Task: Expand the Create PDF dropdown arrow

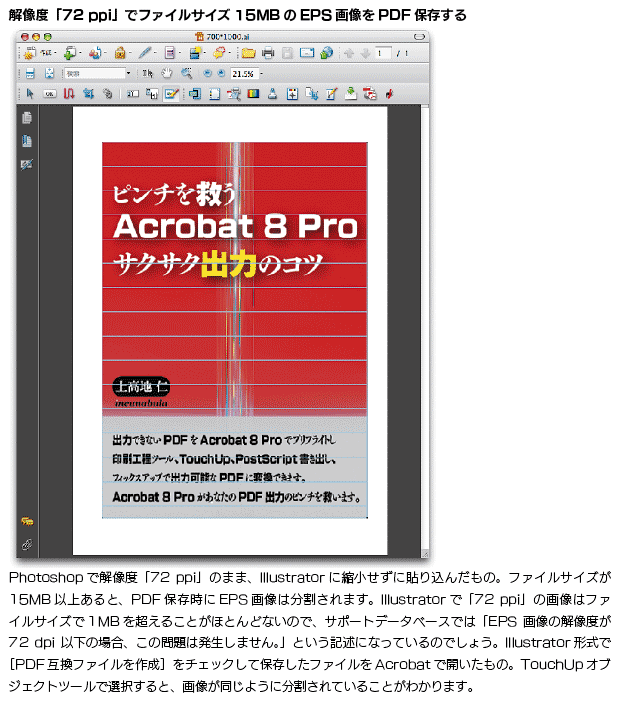Action: tap(55, 53)
